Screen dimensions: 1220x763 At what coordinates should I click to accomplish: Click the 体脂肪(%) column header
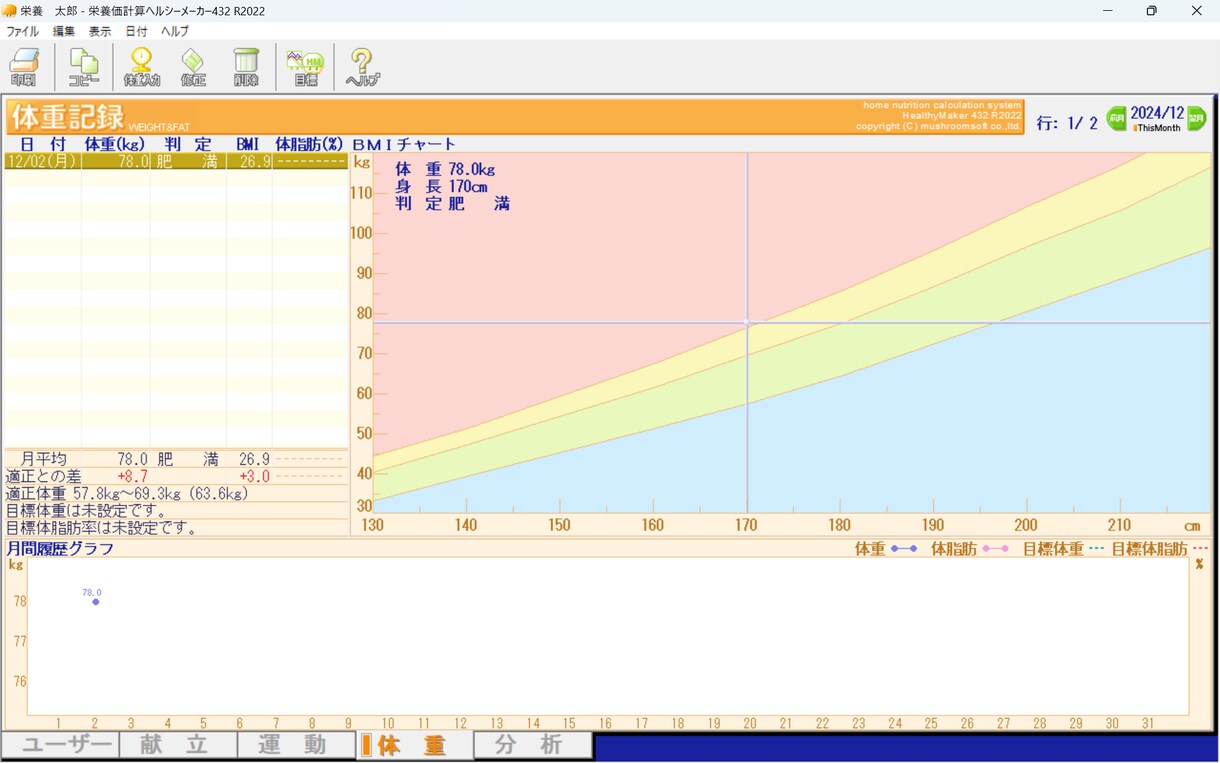[x=310, y=144]
